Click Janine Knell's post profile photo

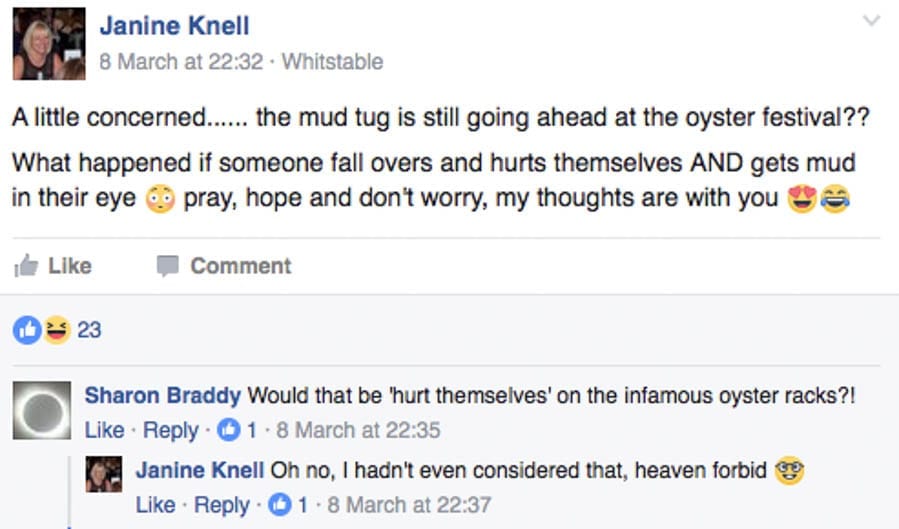[x=49, y=43]
